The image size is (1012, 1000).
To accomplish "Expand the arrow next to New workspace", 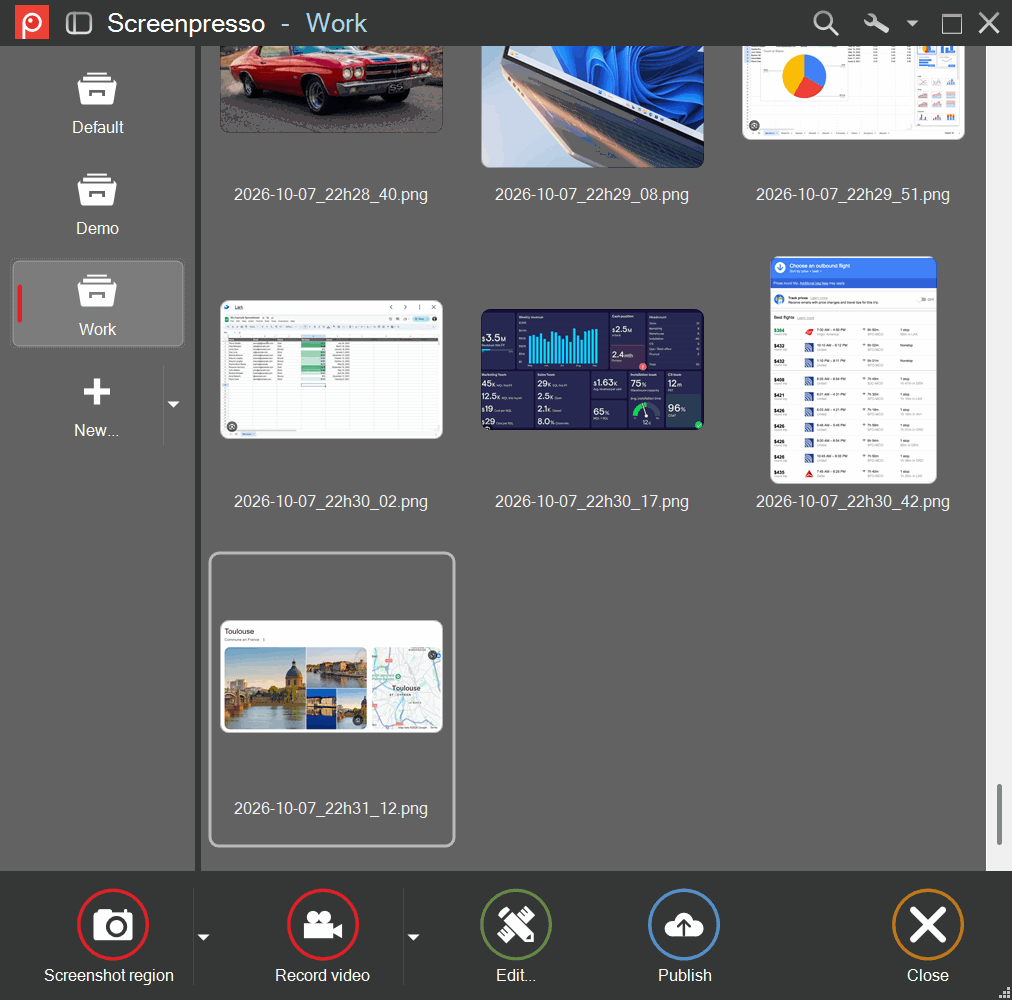I will click(173, 404).
